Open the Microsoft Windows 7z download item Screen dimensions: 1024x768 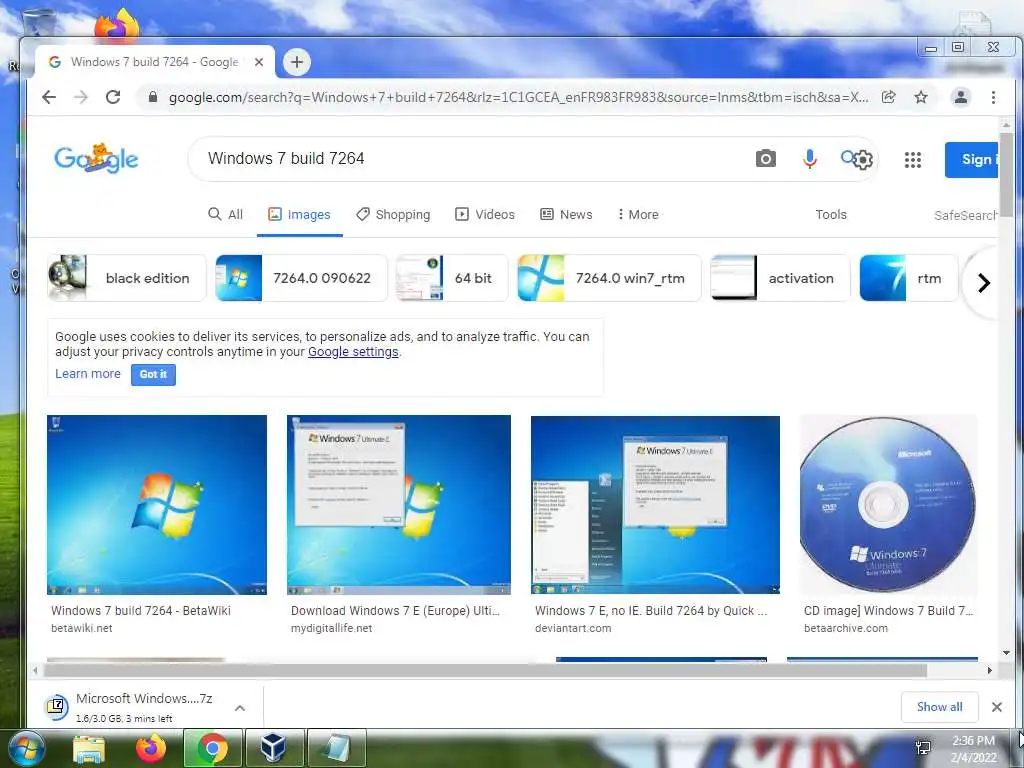pos(134,707)
